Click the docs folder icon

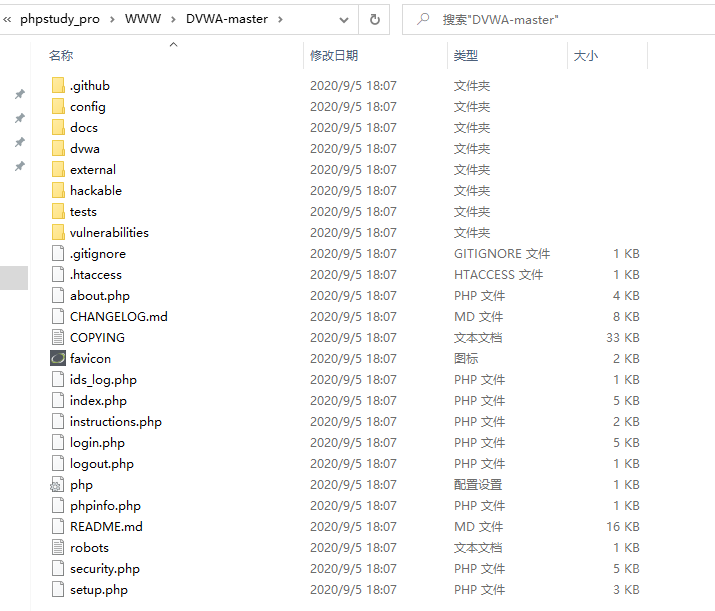58,127
